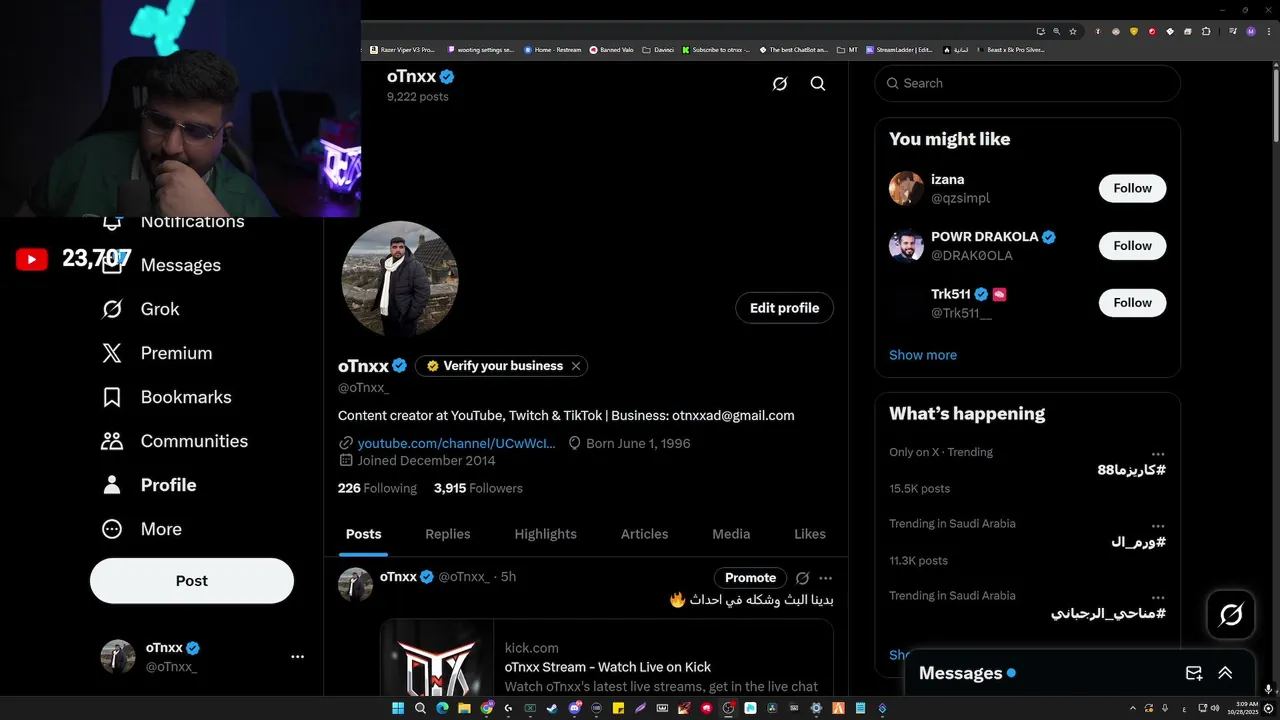Follow POWR DRAKOLA

point(1132,246)
